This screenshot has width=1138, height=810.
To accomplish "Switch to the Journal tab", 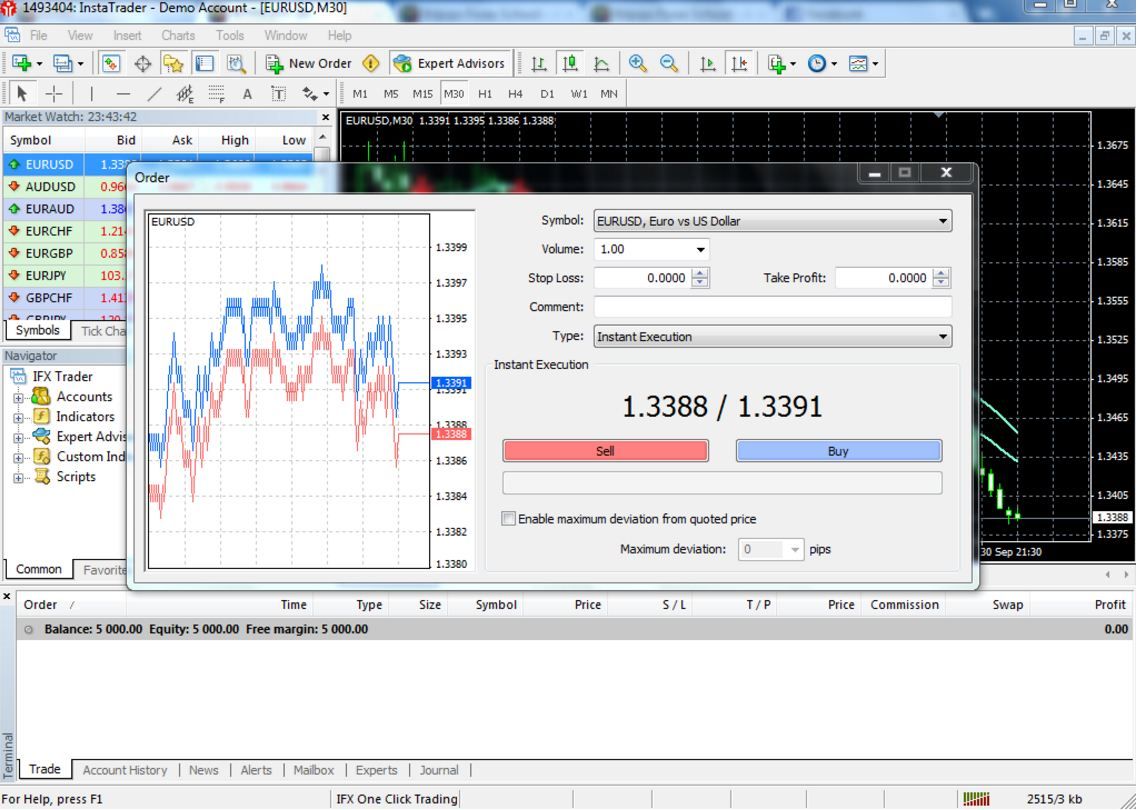I will [x=439, y=770].
